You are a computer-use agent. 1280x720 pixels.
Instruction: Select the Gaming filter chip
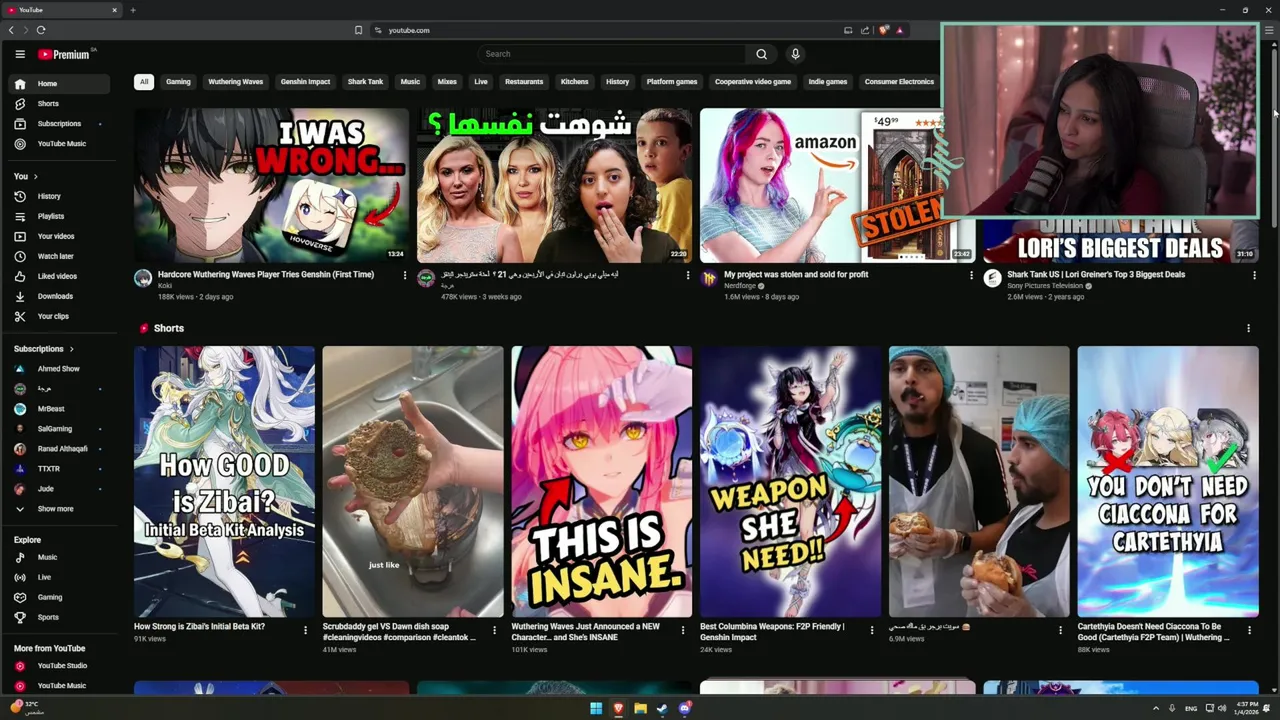(x=178, y=82)
